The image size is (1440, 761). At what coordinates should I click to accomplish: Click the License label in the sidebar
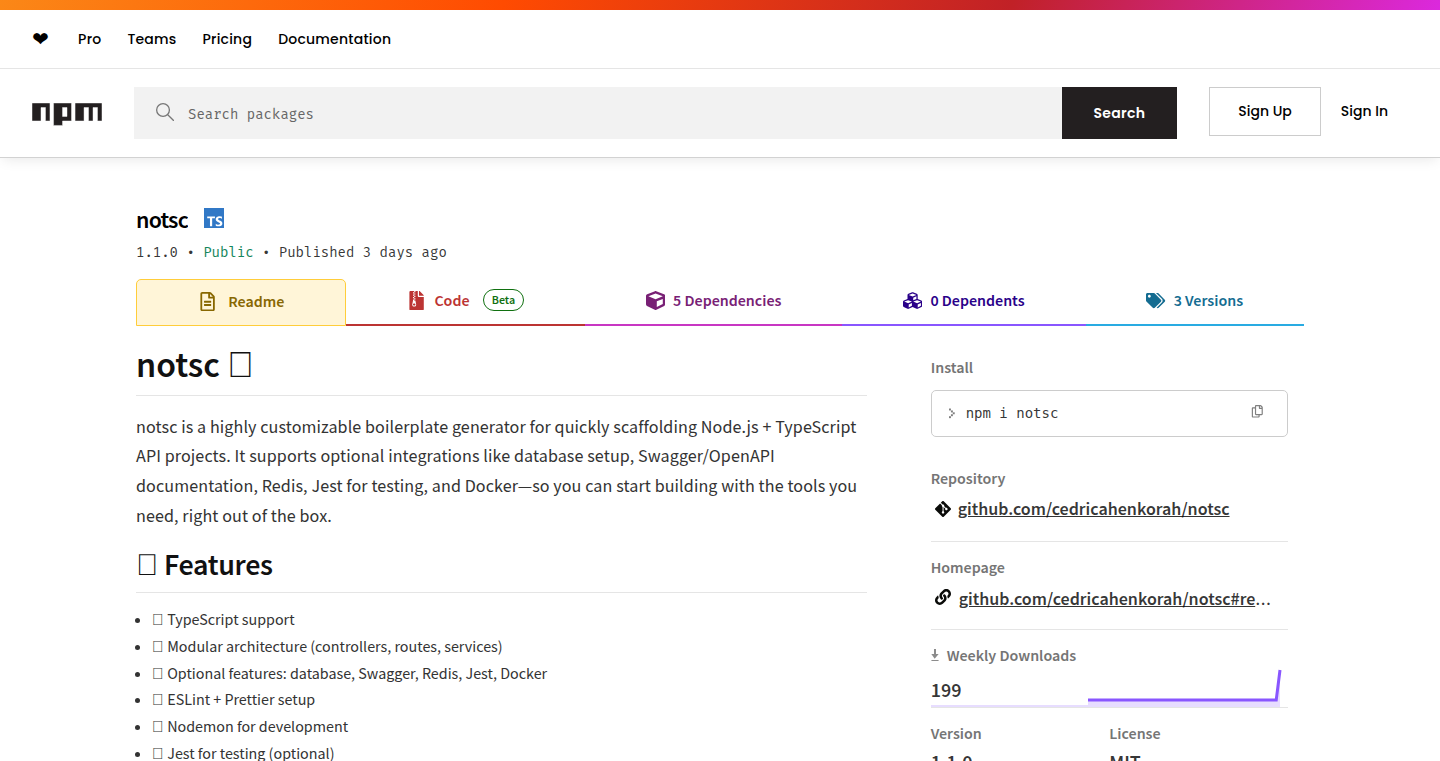[1135, 734]
